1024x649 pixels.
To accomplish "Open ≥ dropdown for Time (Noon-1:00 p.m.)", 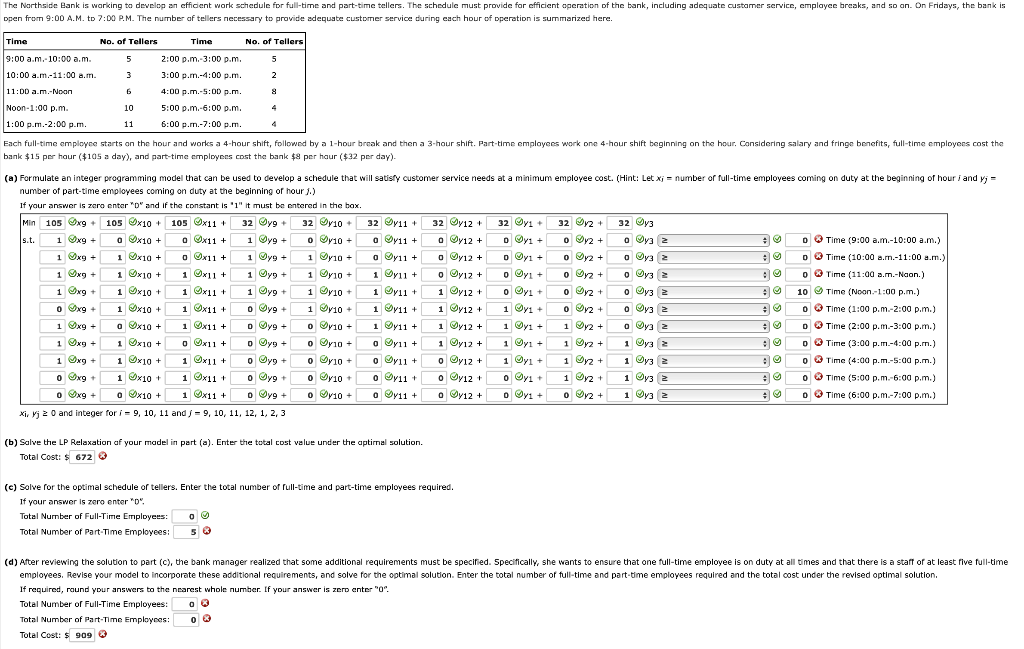I will pyautogui.click(x=713, y=292).
